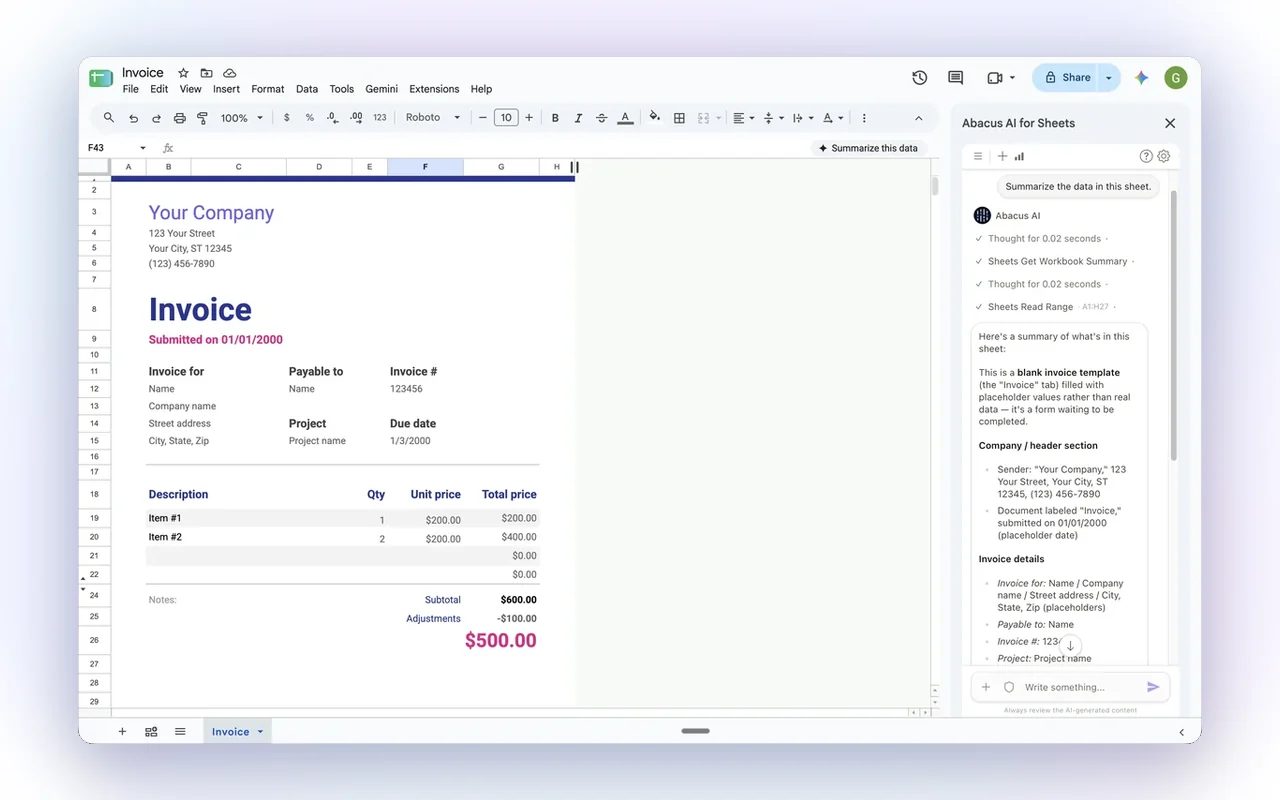The image size is (1280, 800).
Task: Apply percent format from toolbar
Action: [x=310, y=118]
